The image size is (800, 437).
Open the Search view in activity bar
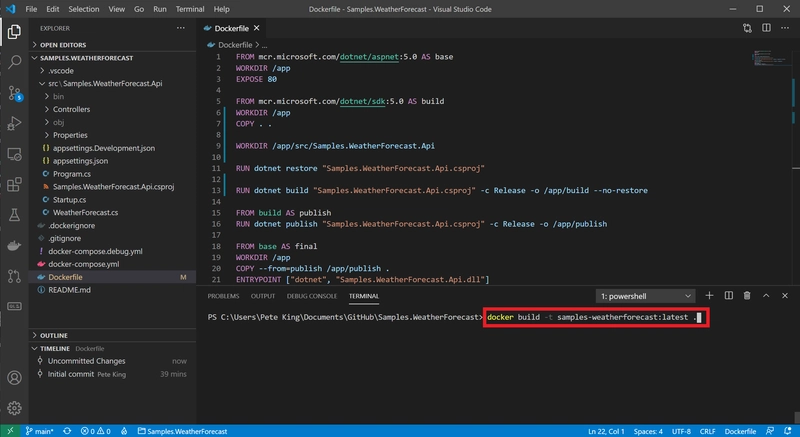pyautogui.click(x=14, y=62)
